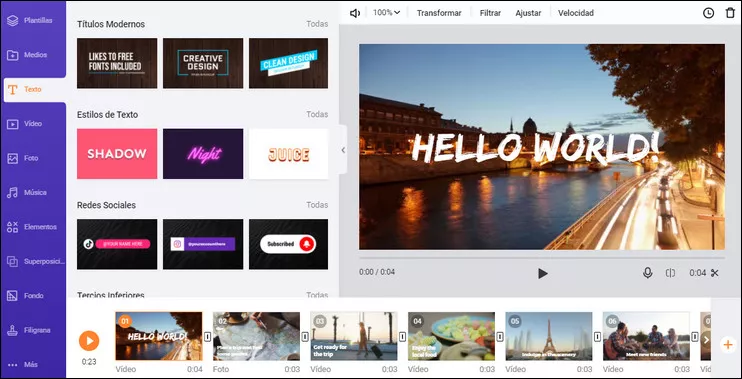Click transition icon between clips 04 and 05
The width and height of the screenshot is (742, 379).
(500, 336)
